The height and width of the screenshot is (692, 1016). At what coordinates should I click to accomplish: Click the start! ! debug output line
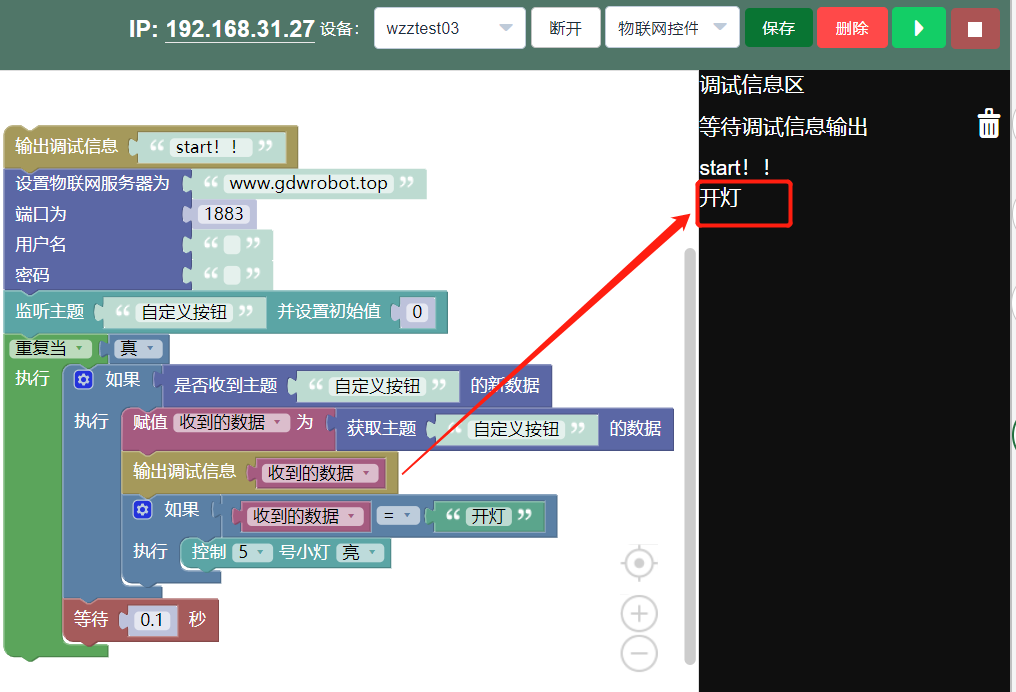click(x=735, y=168)
